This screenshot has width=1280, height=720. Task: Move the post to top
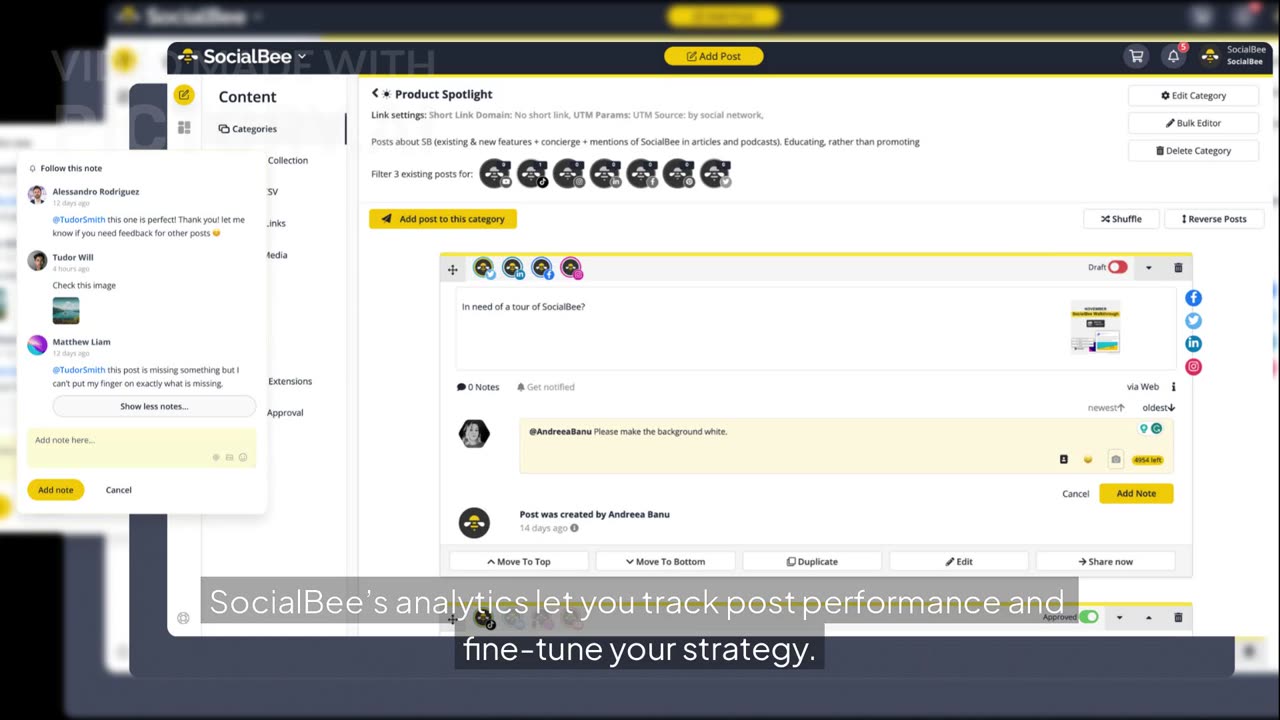tap(518, 562)
